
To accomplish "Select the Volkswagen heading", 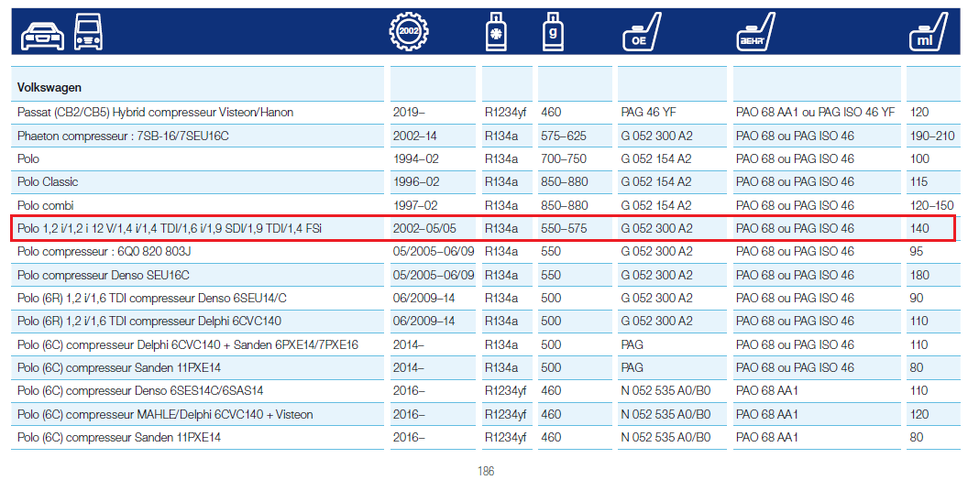I will [x=49, y=88].
